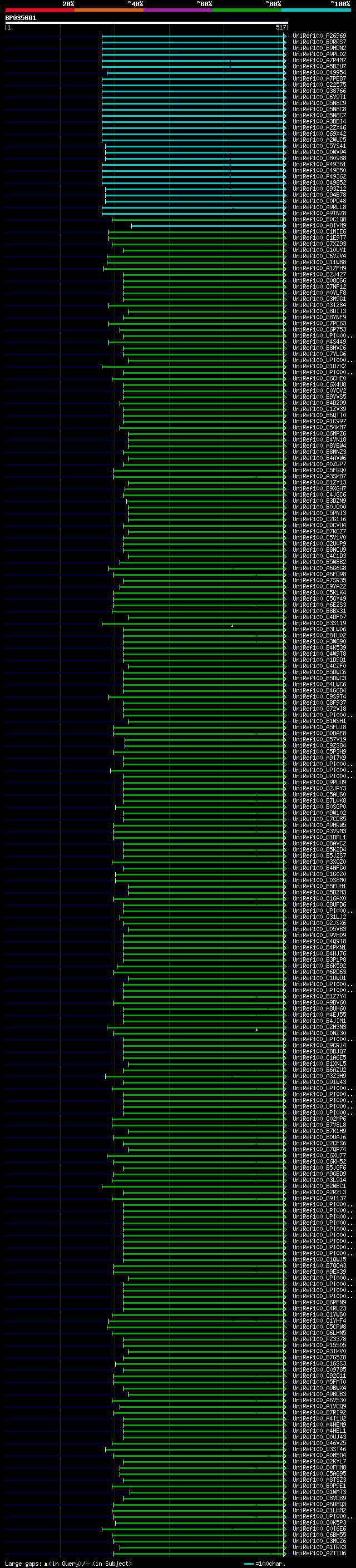Viewport: 356px width, 1568px height.
Task: Open hit UniRef100_A3BDI4
Action: [319, 121]
